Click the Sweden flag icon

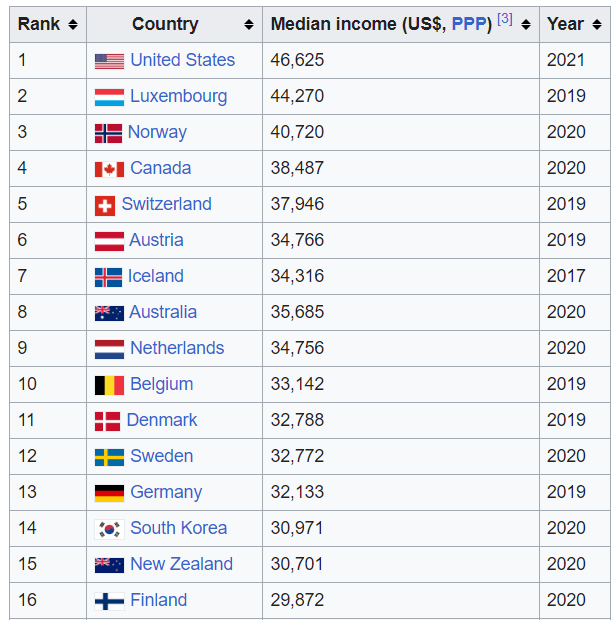tap(110, 457)
